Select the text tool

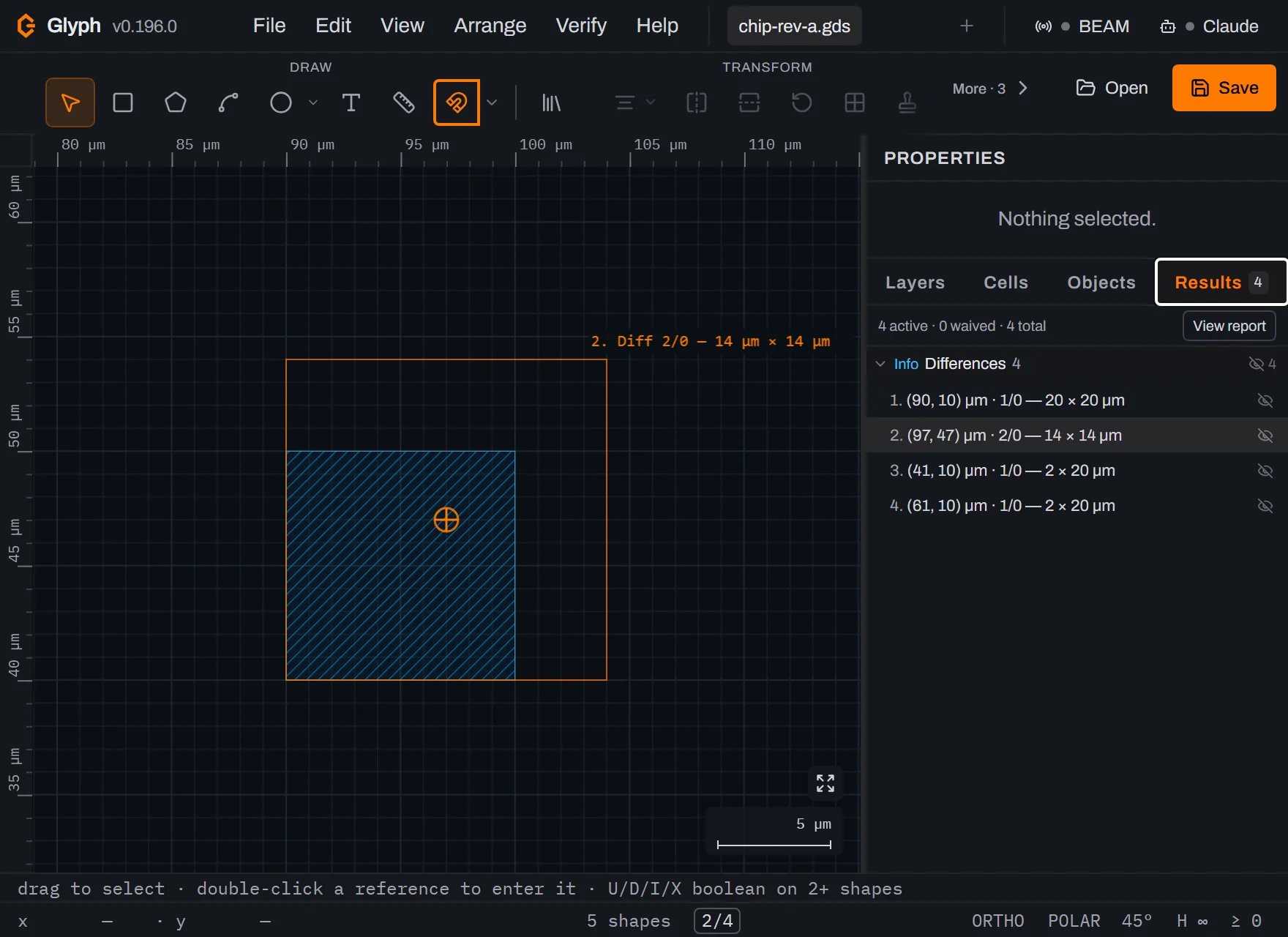[351, 102]
